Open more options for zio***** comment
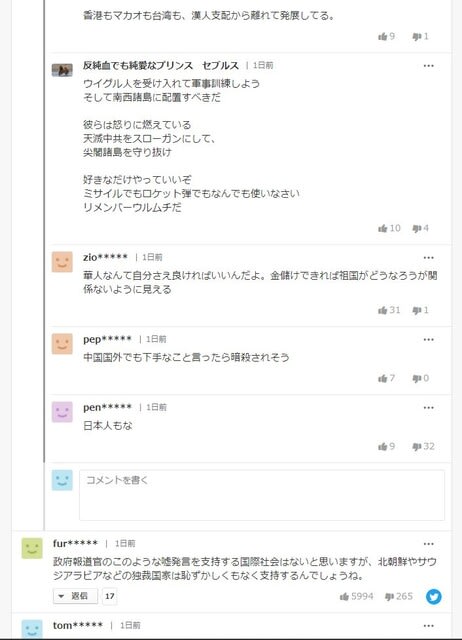Viewport: 462px width, 640px height. [x=429, y=258]
